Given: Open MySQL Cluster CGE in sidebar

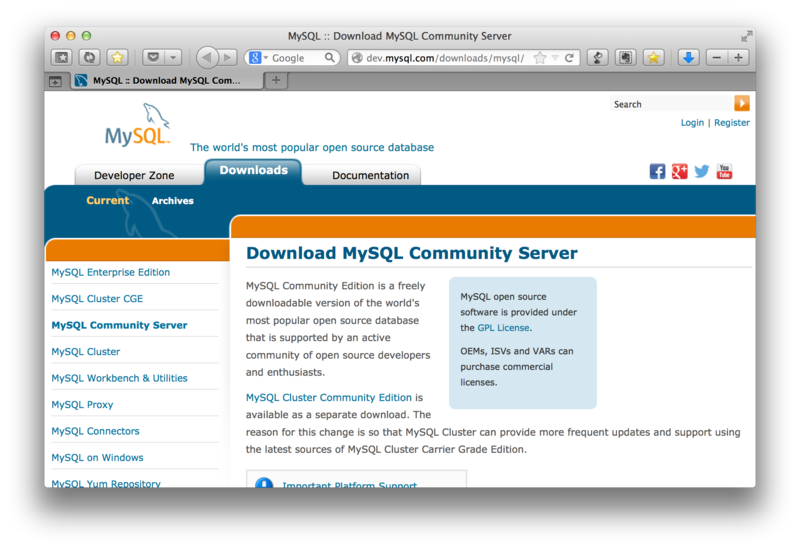Looking at the screenshot, I should click(x=97, y=299).
